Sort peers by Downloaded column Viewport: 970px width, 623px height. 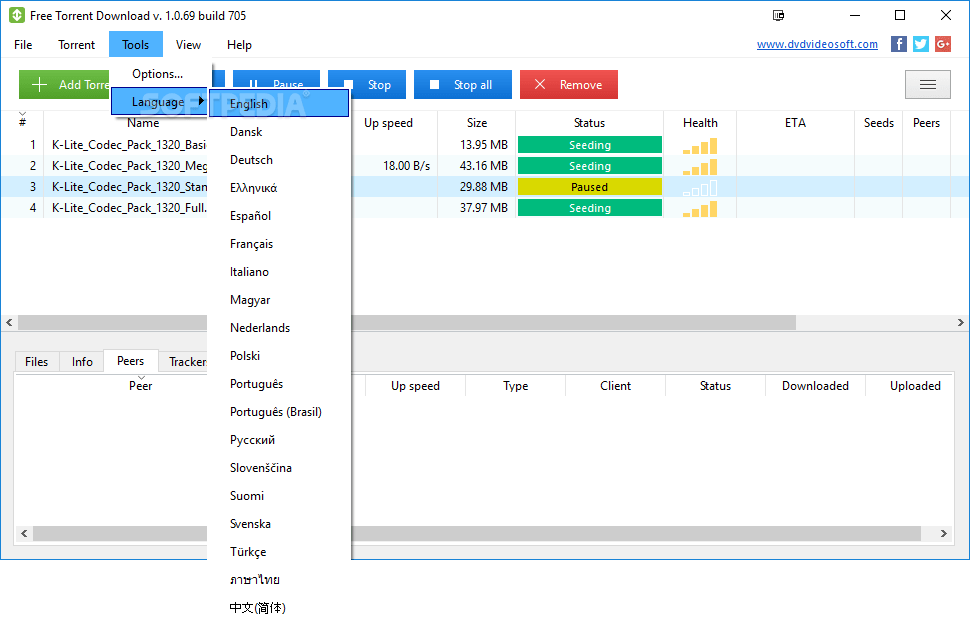click(x=815, y=385)
